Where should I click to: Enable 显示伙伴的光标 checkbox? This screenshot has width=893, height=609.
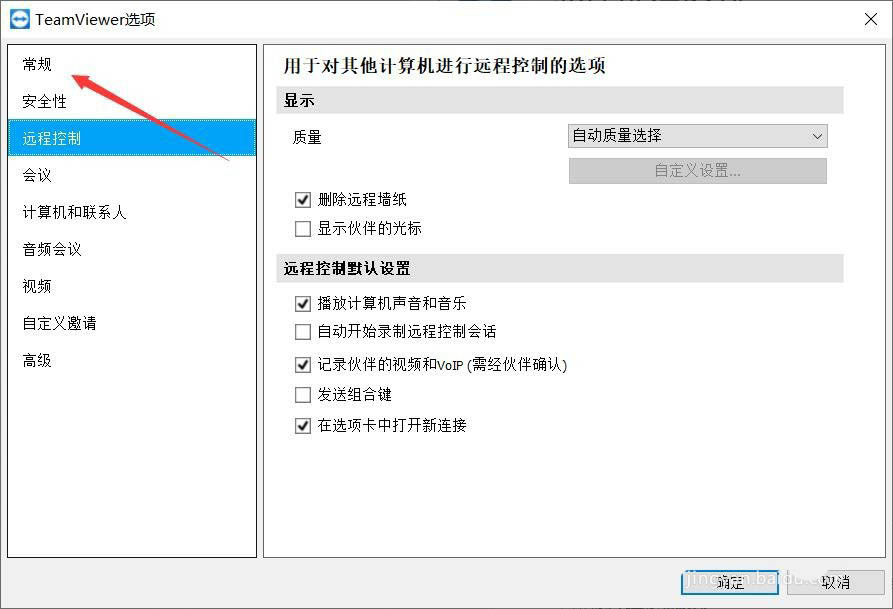pos(302,229)
